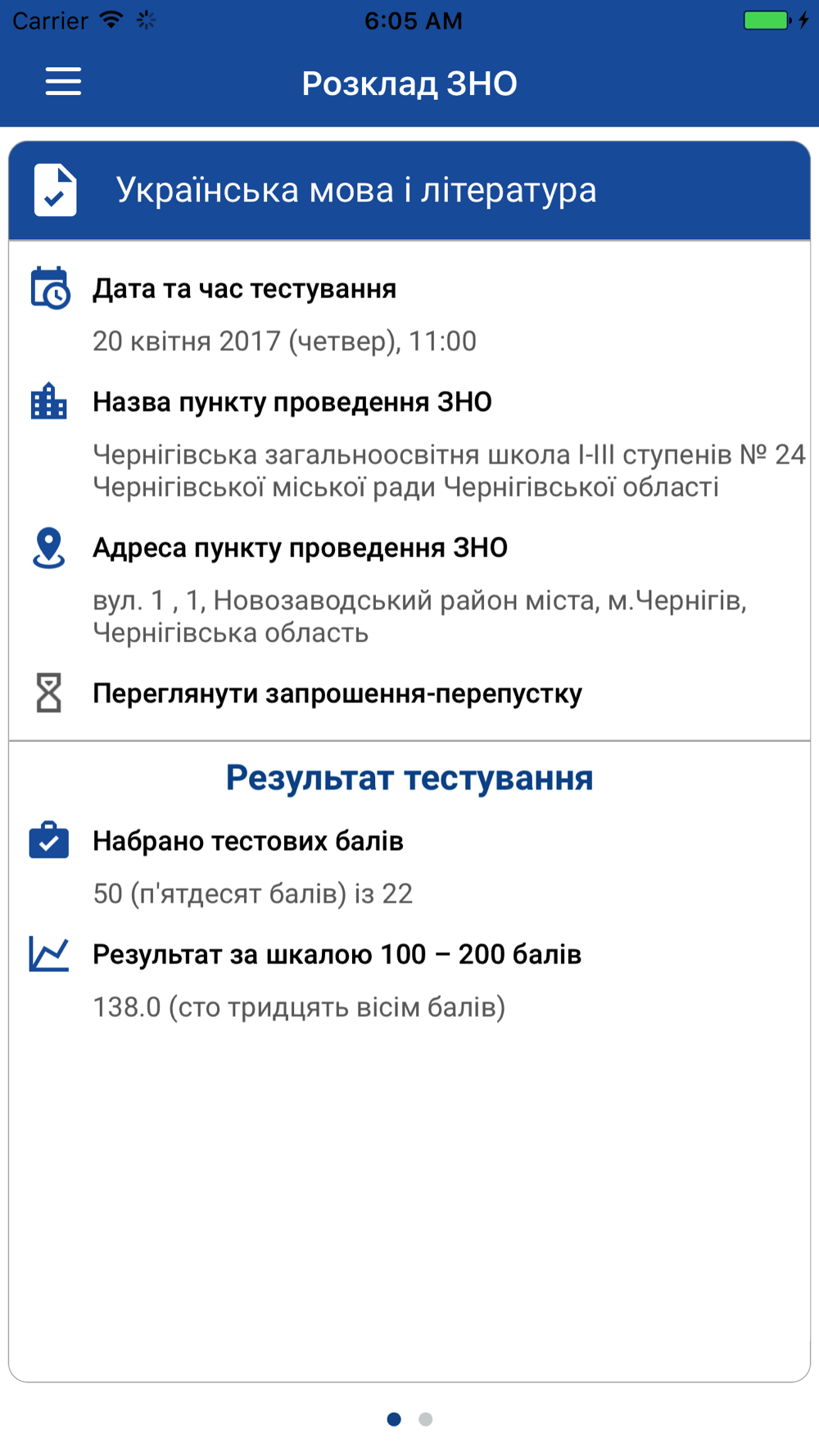
Task: Tap the battery indicator in status bar
Action: 767,20
